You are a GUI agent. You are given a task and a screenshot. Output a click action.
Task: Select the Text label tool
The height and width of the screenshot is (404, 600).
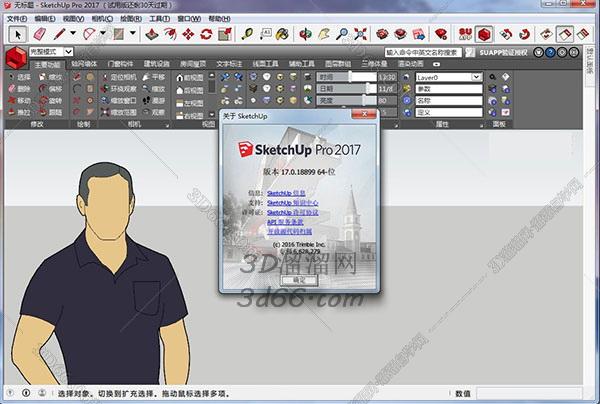265,34
